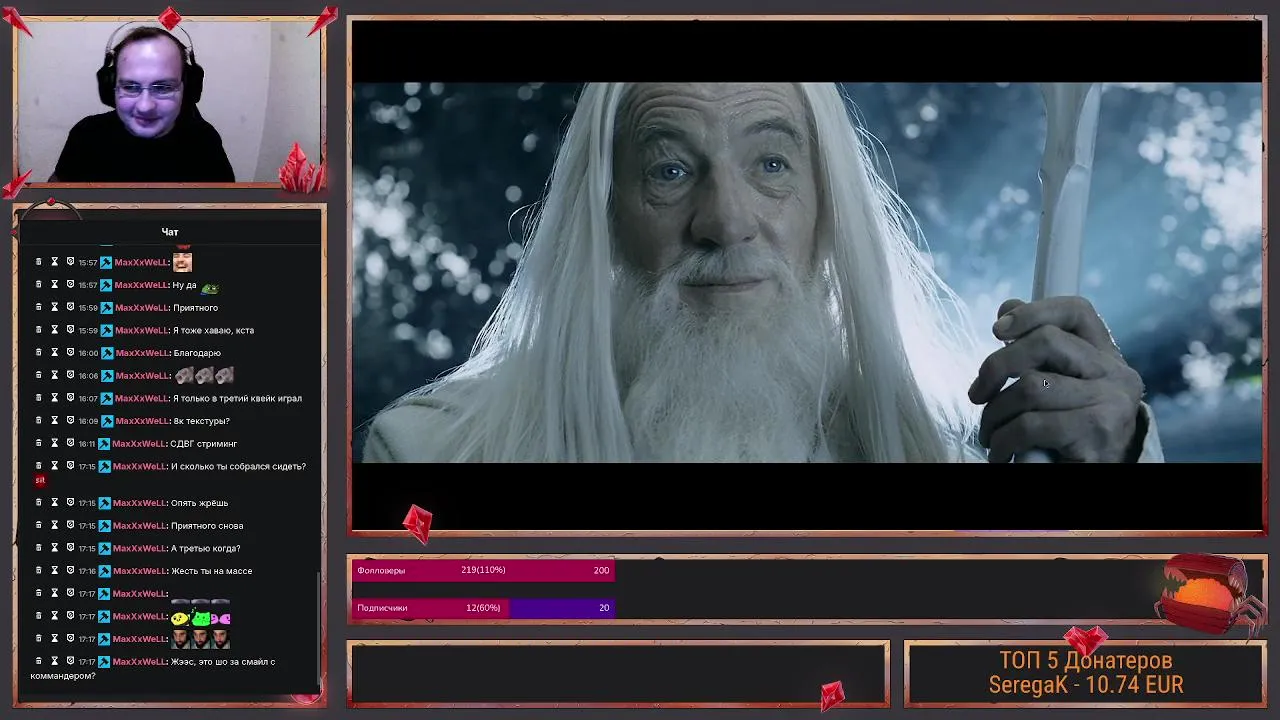Ban icon on "А третью когда?" row
1280x720 pixels.
(x=70, y=548)
